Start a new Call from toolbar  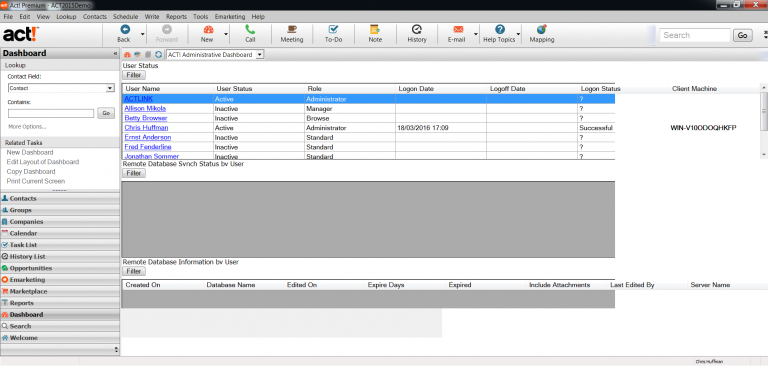pyautogui.click(x=250, y=30)
